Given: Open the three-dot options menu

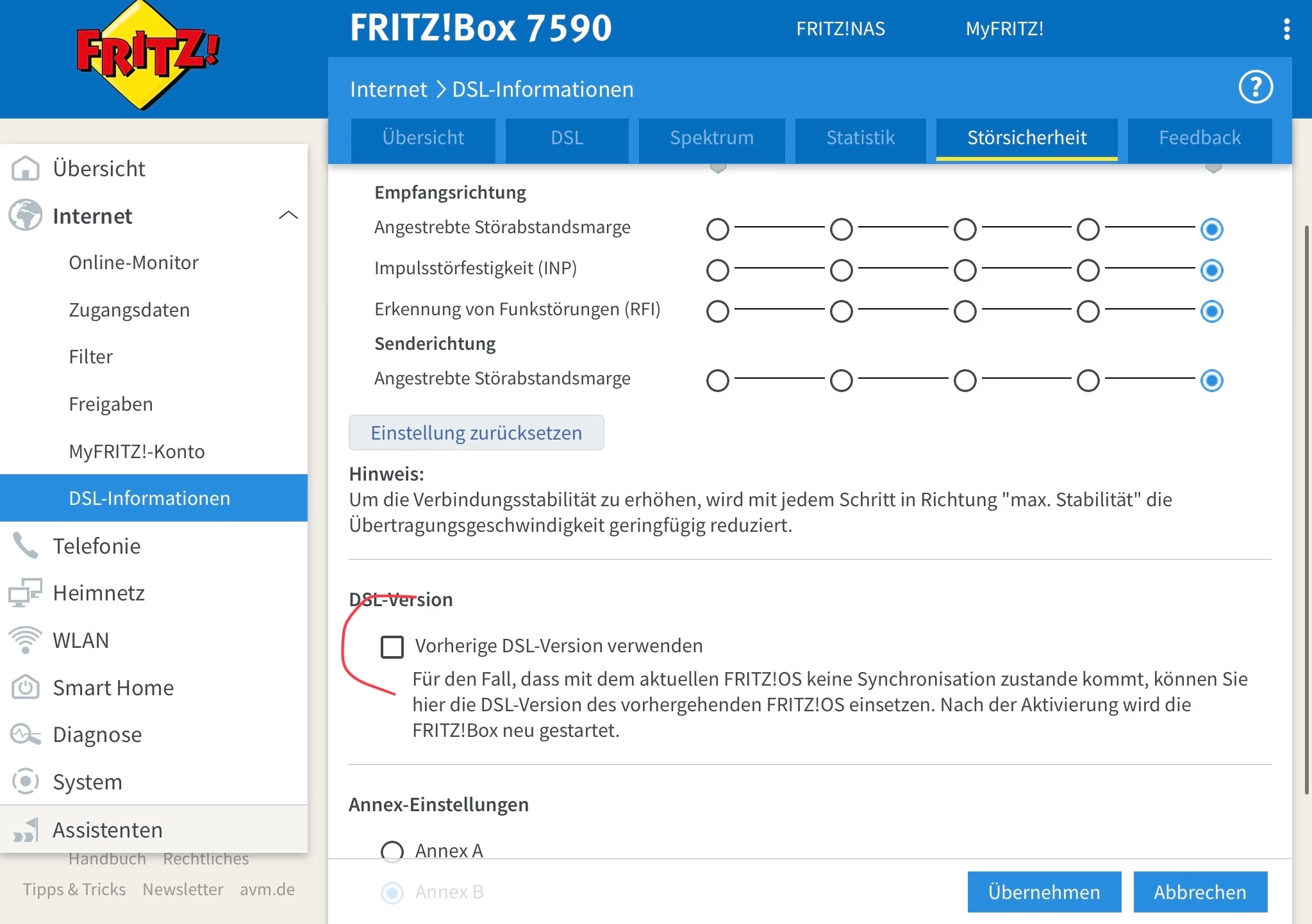Looking at the screenshot, I should [x=1286, y=29].
